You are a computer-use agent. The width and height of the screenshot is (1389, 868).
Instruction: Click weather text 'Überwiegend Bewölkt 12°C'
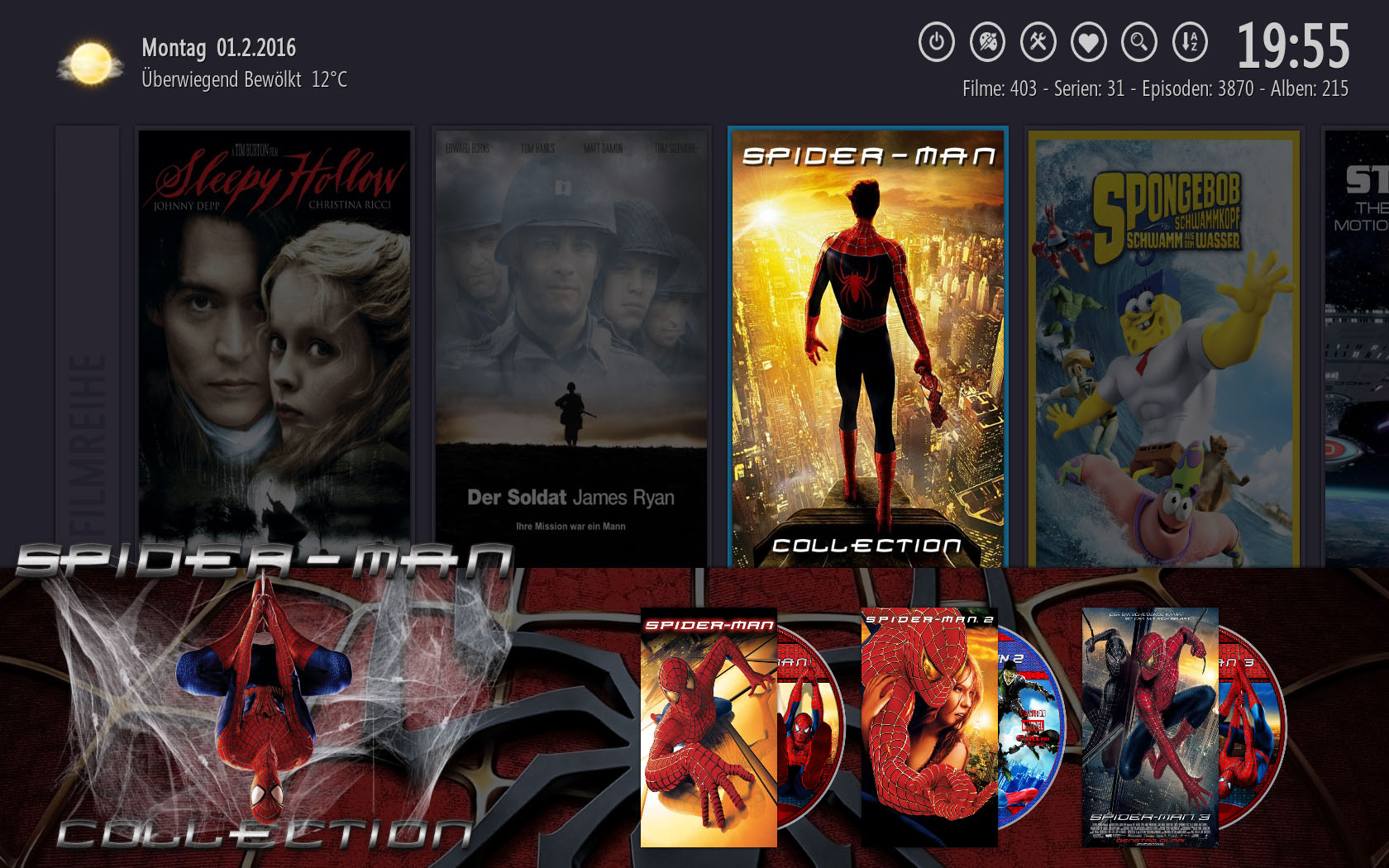click(x=245, y=79)
